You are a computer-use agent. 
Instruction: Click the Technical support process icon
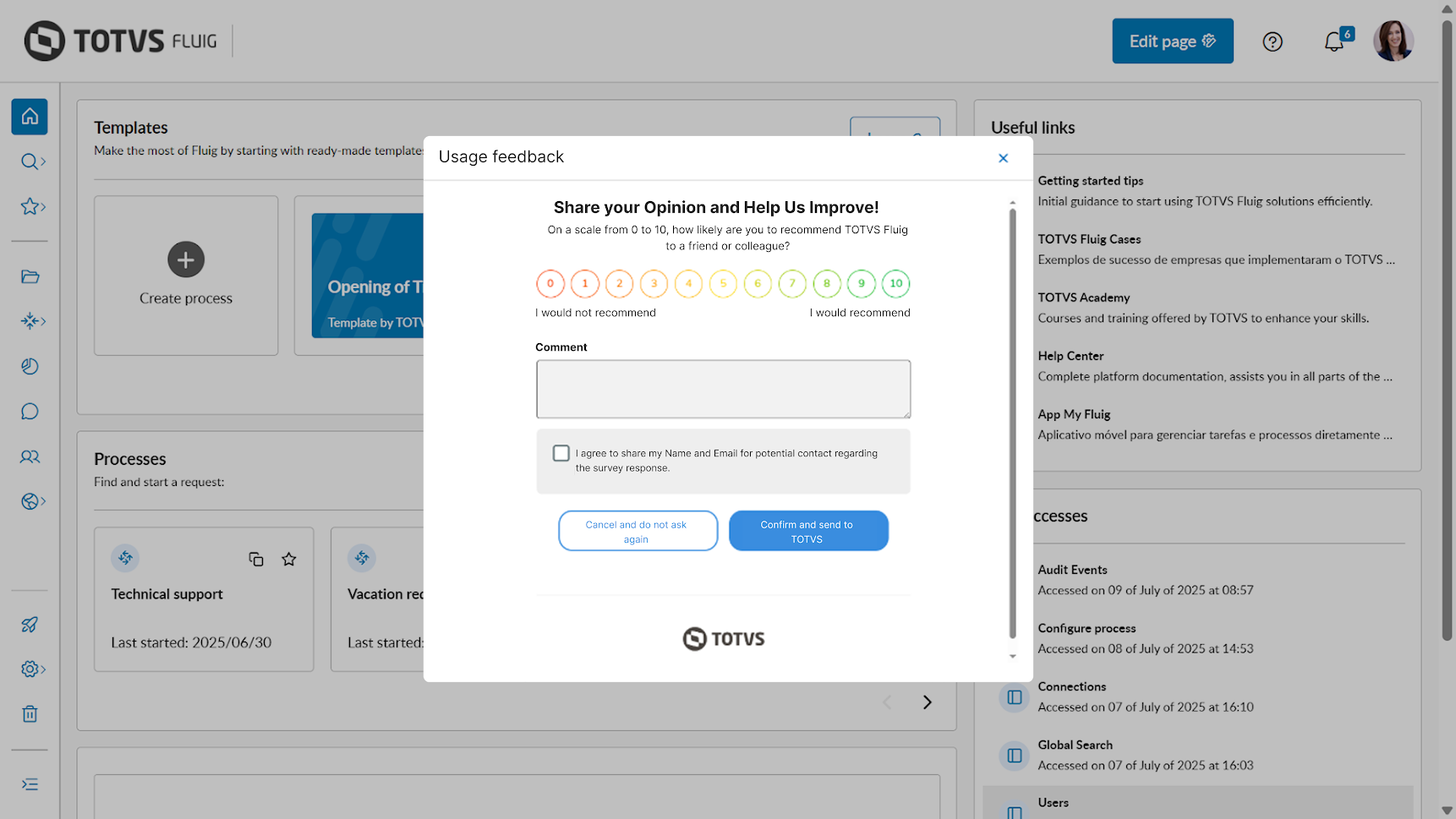(125, 558)
